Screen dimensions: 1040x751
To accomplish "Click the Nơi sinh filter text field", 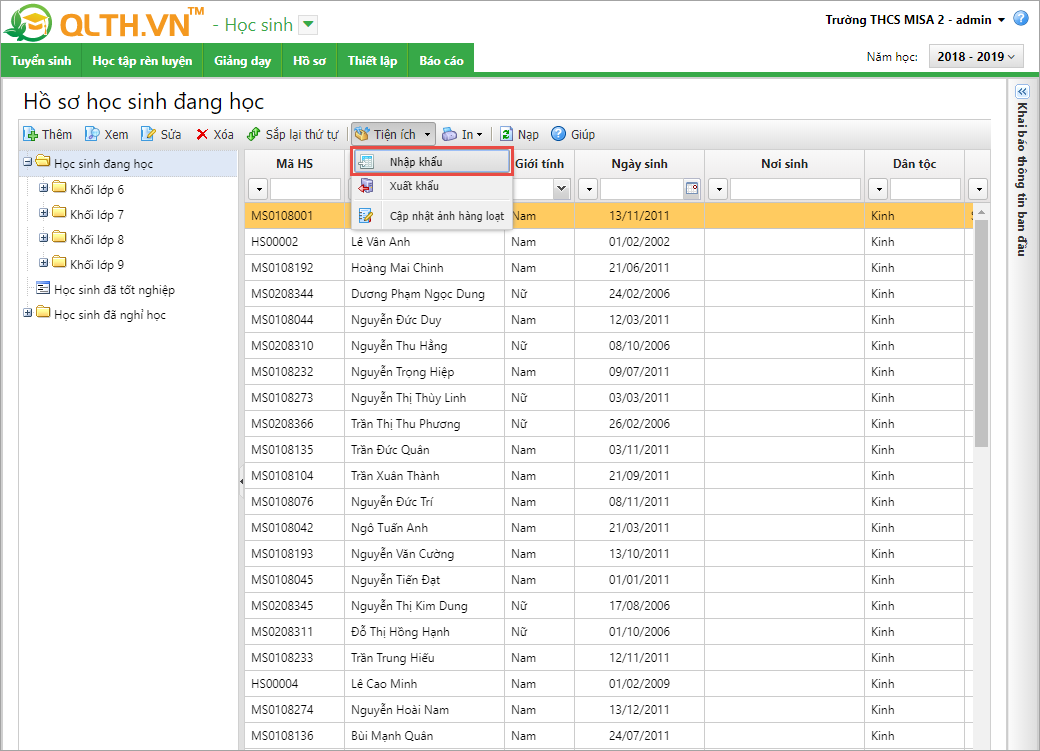I will point(794,189).
